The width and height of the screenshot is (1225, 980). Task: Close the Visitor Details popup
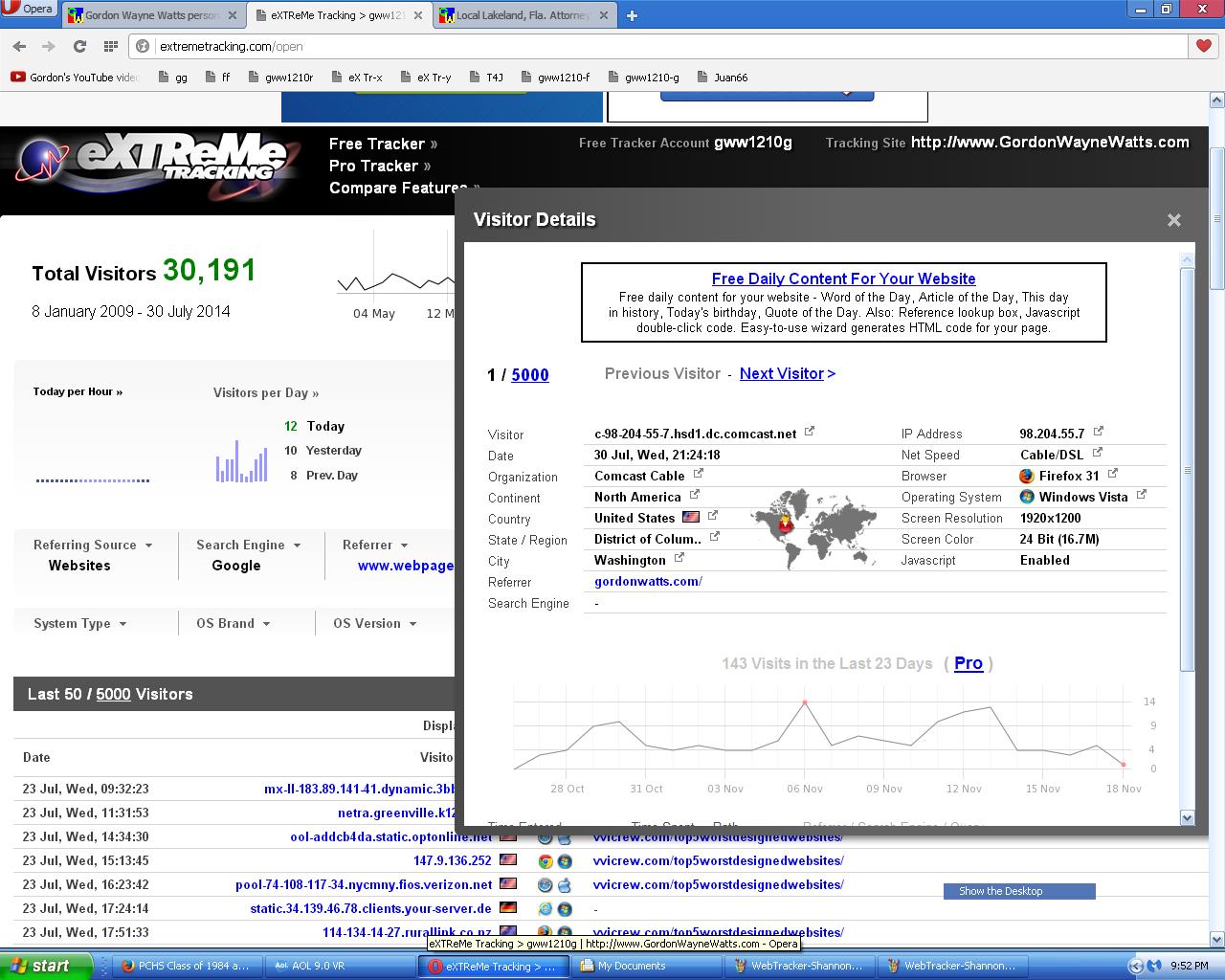(1173, 220)
